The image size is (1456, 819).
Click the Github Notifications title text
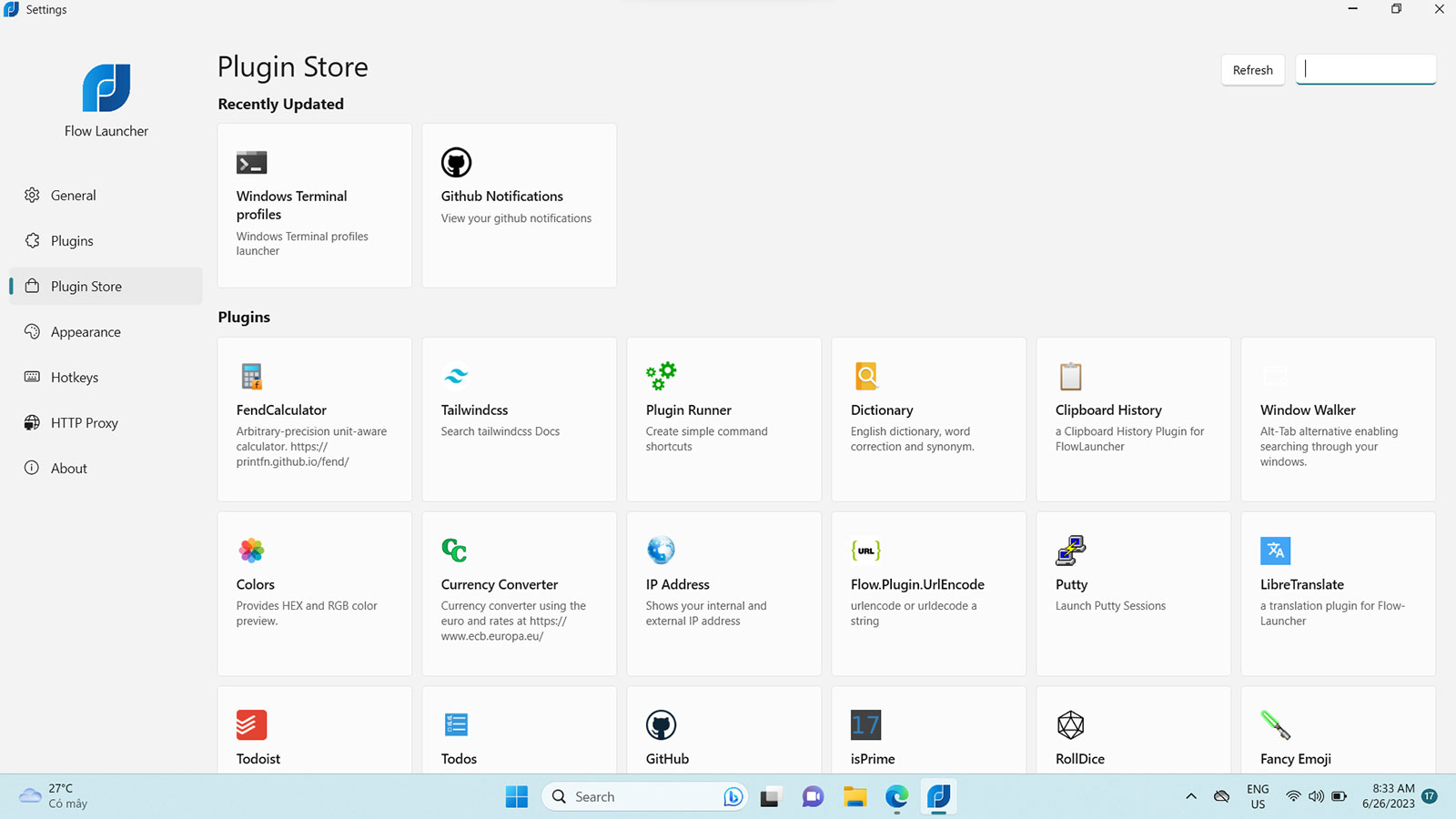pos(502,197)
